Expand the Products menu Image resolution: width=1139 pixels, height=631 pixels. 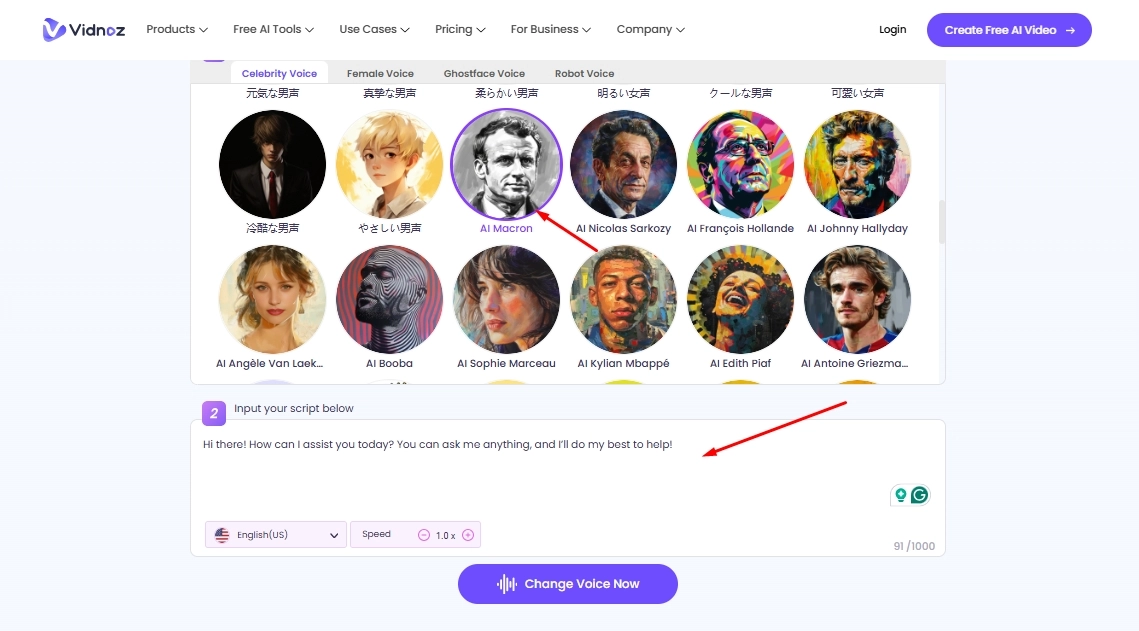176,29
